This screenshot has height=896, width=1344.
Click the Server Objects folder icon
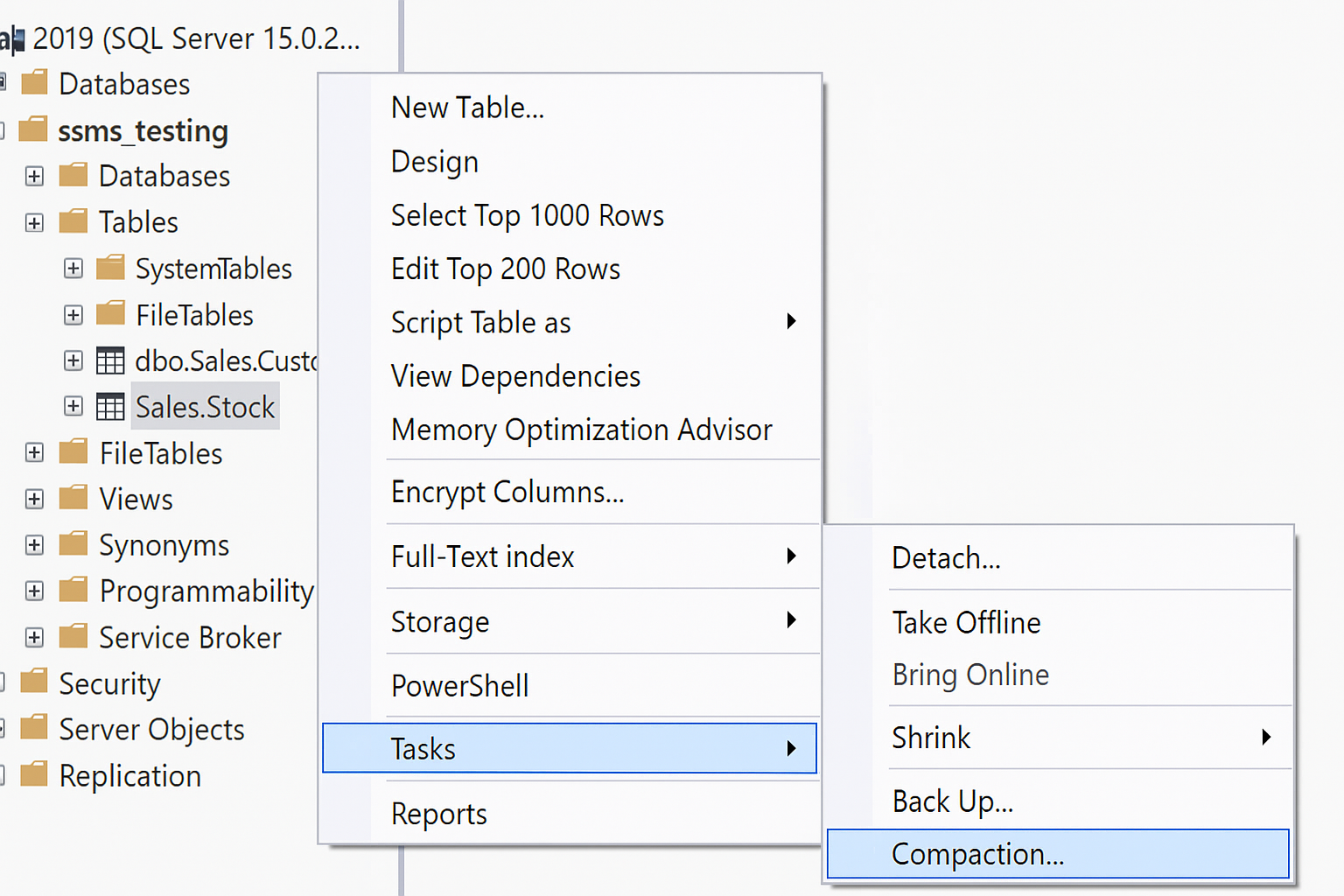click(x=34, y=728)
